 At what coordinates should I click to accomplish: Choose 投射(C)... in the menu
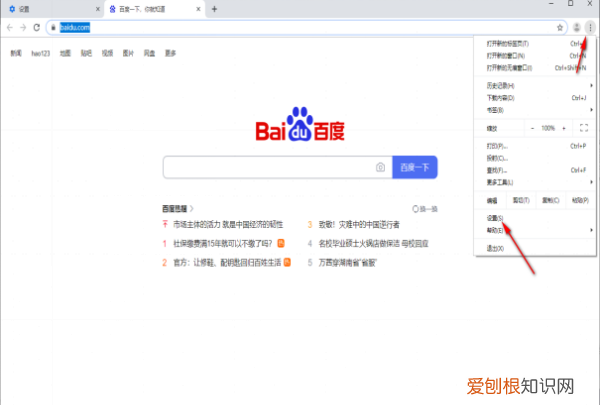[x=535, y=158]
